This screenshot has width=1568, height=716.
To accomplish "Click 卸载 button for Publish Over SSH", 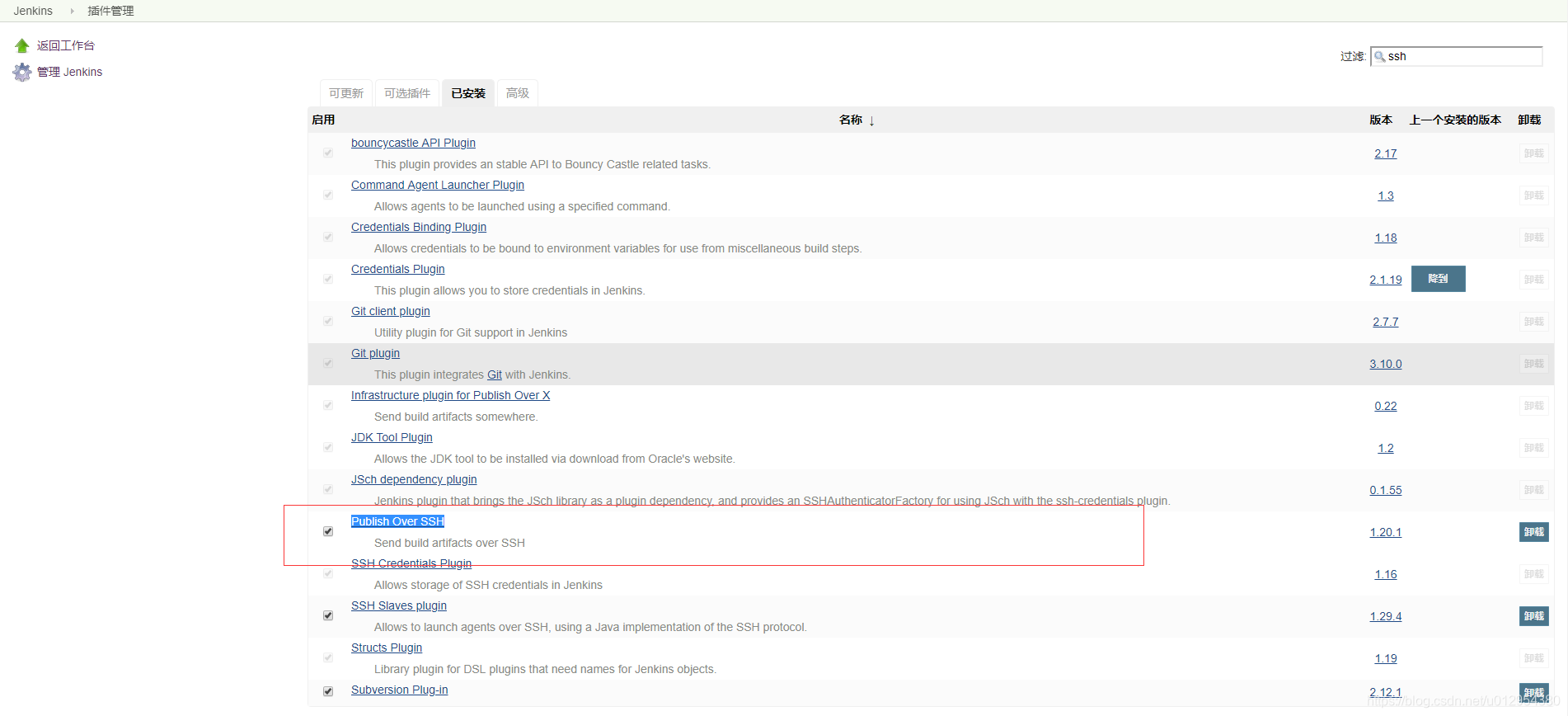I will point(1534,532).
